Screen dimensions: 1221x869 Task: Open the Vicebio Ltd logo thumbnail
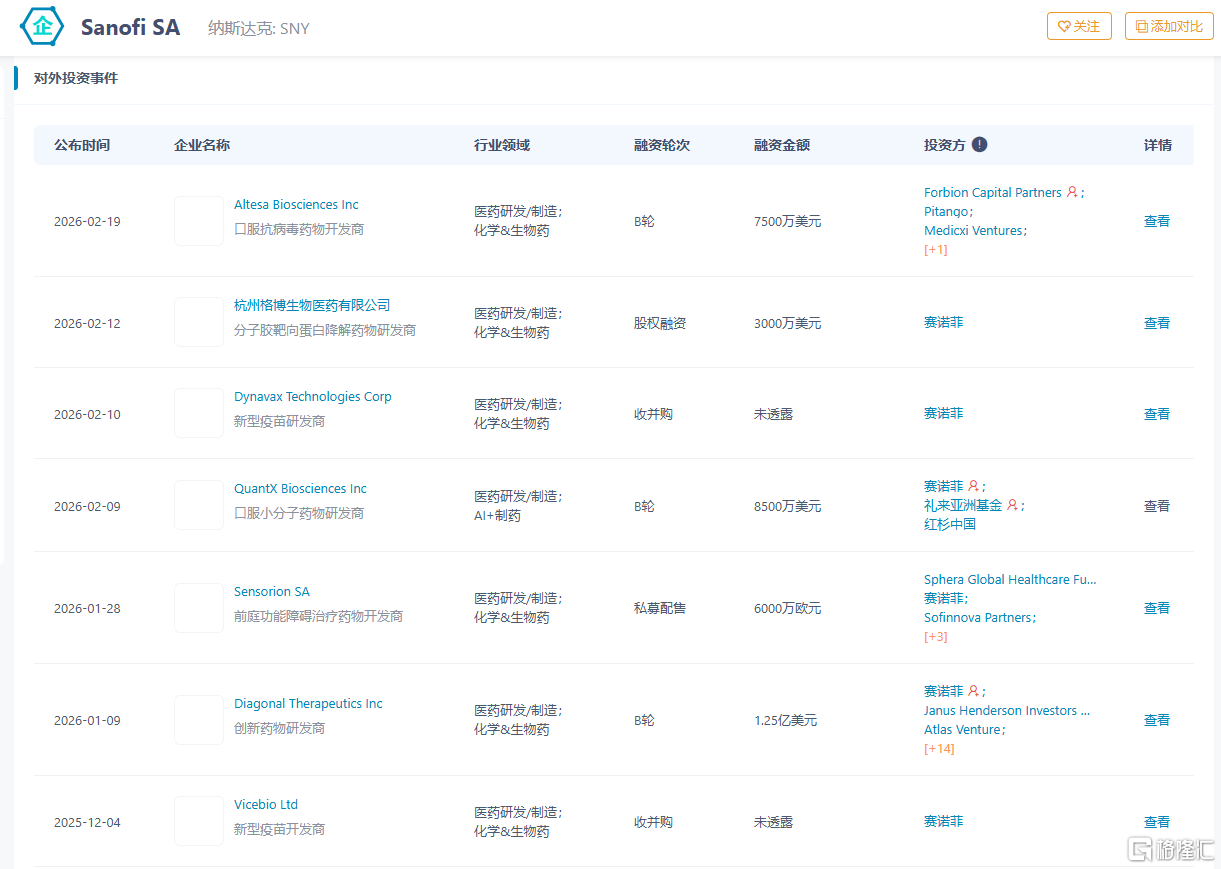click(x=199, y=821)
